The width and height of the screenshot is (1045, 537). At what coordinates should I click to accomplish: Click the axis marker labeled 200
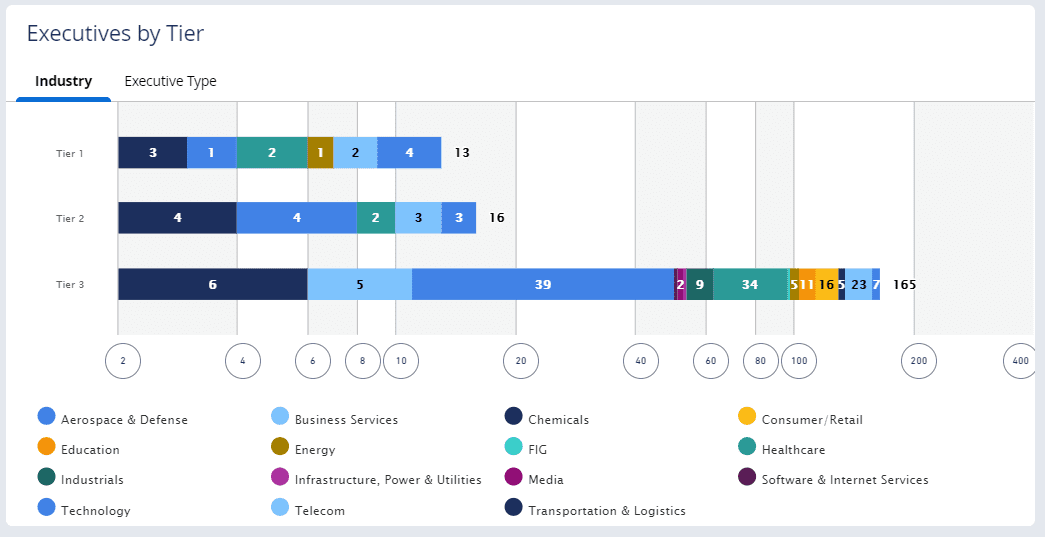[918, 361]
